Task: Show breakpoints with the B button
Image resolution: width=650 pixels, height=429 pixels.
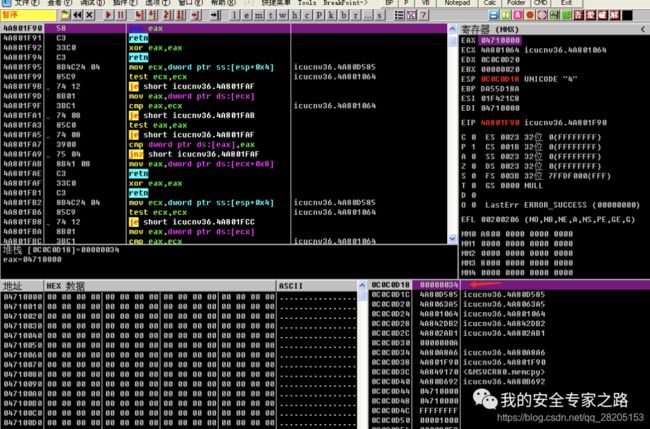Action: 343,15
